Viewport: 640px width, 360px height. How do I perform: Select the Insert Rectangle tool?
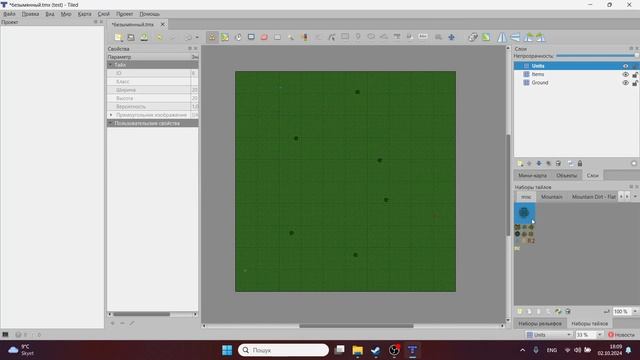click(345, 37)
